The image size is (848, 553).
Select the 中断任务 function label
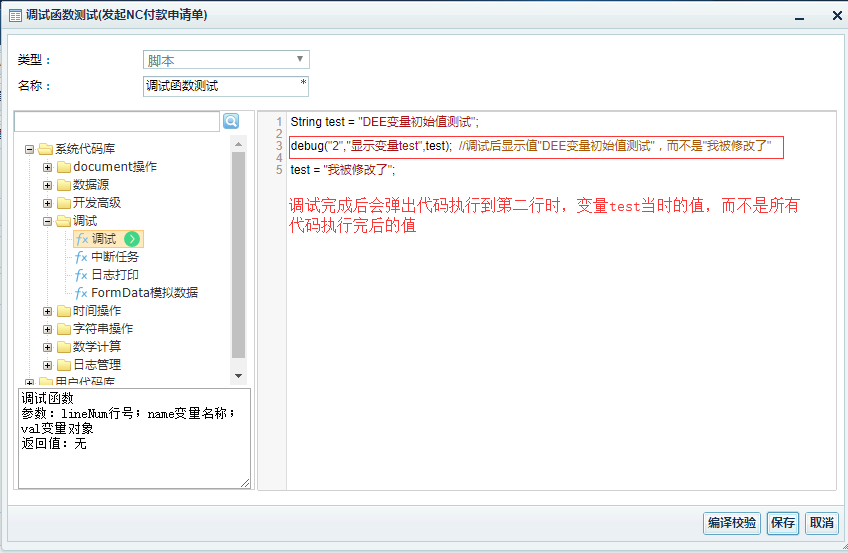[x=115, y=257]
